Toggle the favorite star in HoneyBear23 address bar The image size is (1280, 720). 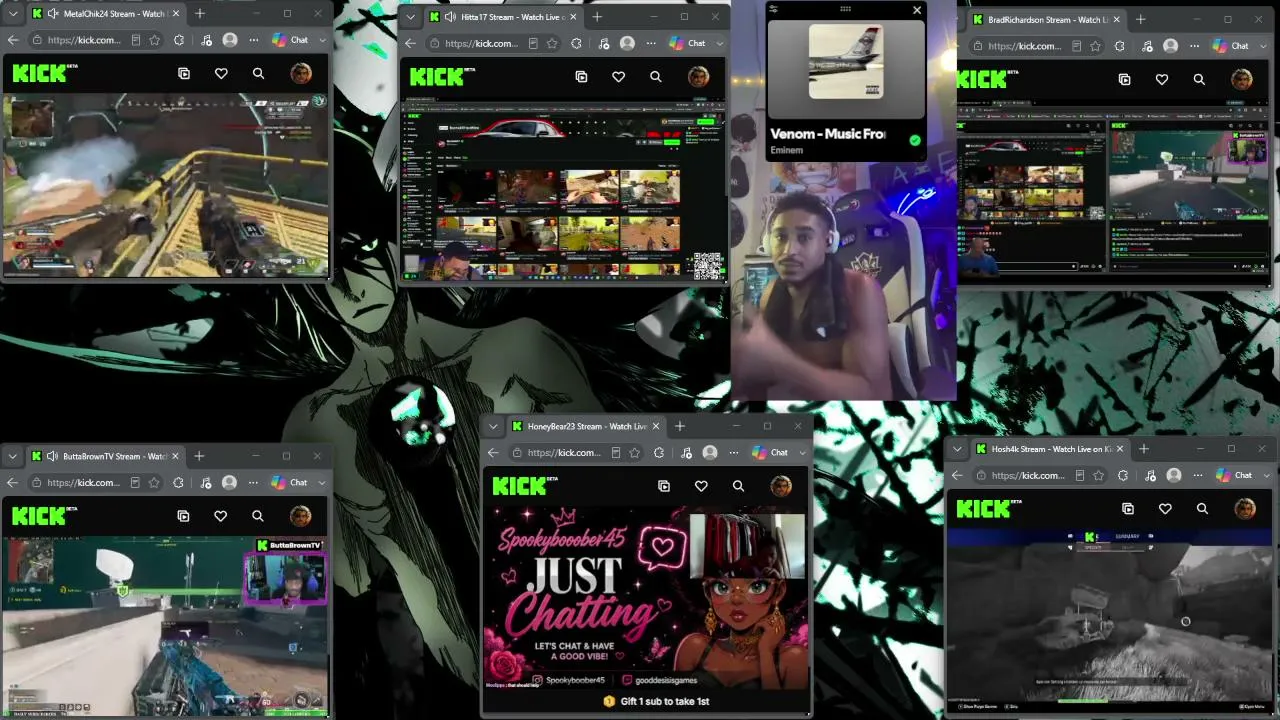(x=635, y=453)
